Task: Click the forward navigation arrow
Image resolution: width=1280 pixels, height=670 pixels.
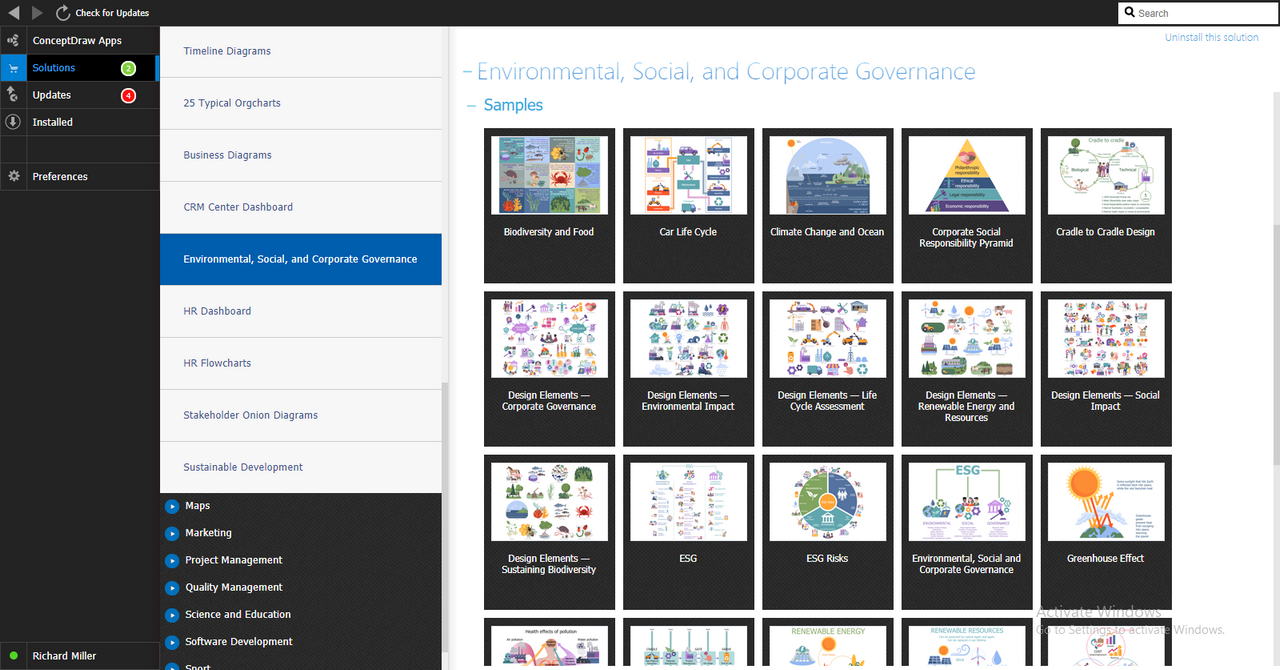Action: coord(37,13)
